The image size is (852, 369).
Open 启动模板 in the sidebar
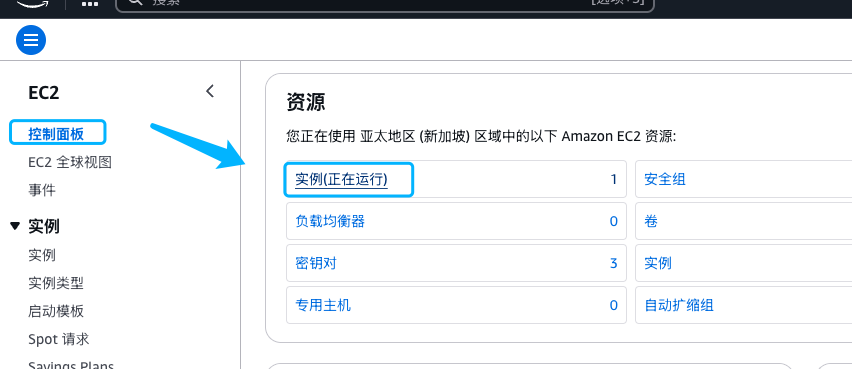click(56, 311)
